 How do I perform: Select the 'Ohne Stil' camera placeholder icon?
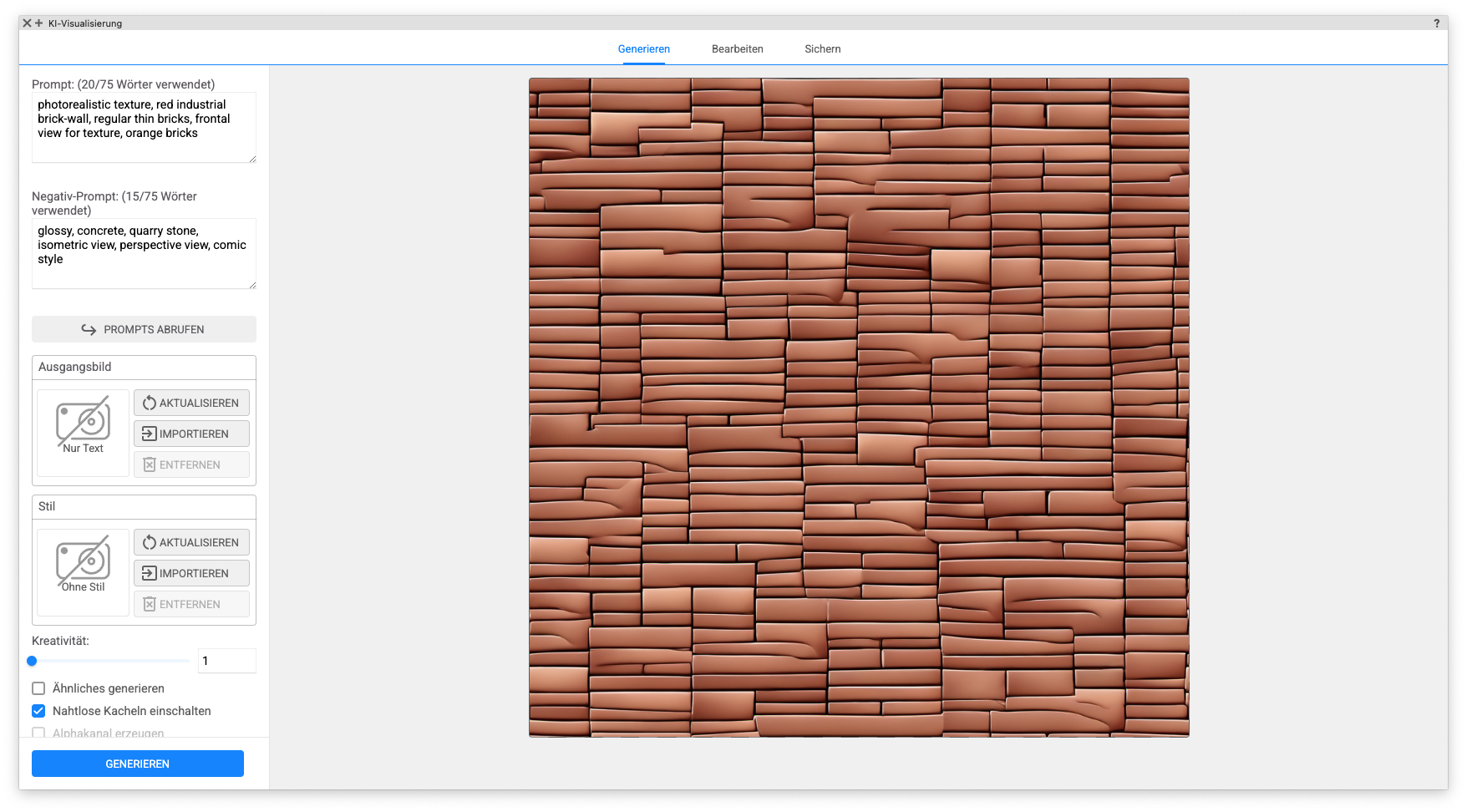click(x=83, y=561)
